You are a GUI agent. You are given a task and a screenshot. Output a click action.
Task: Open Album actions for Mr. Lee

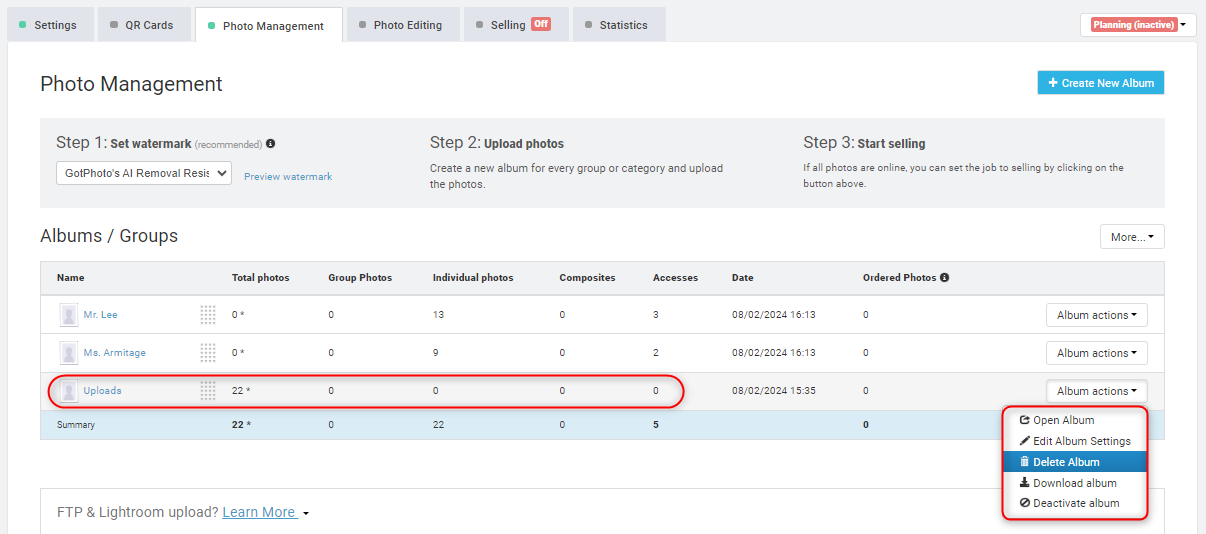[x=1097, y=315]
